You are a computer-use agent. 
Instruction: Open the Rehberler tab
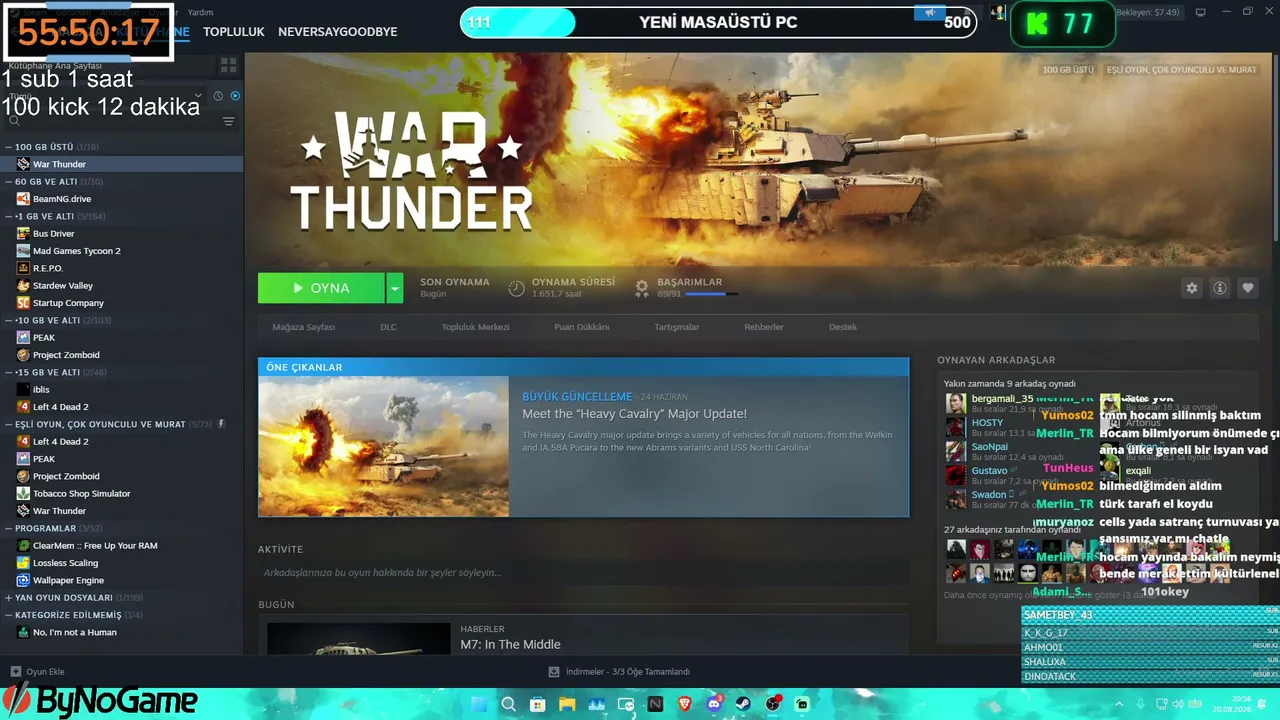point(764,327)
